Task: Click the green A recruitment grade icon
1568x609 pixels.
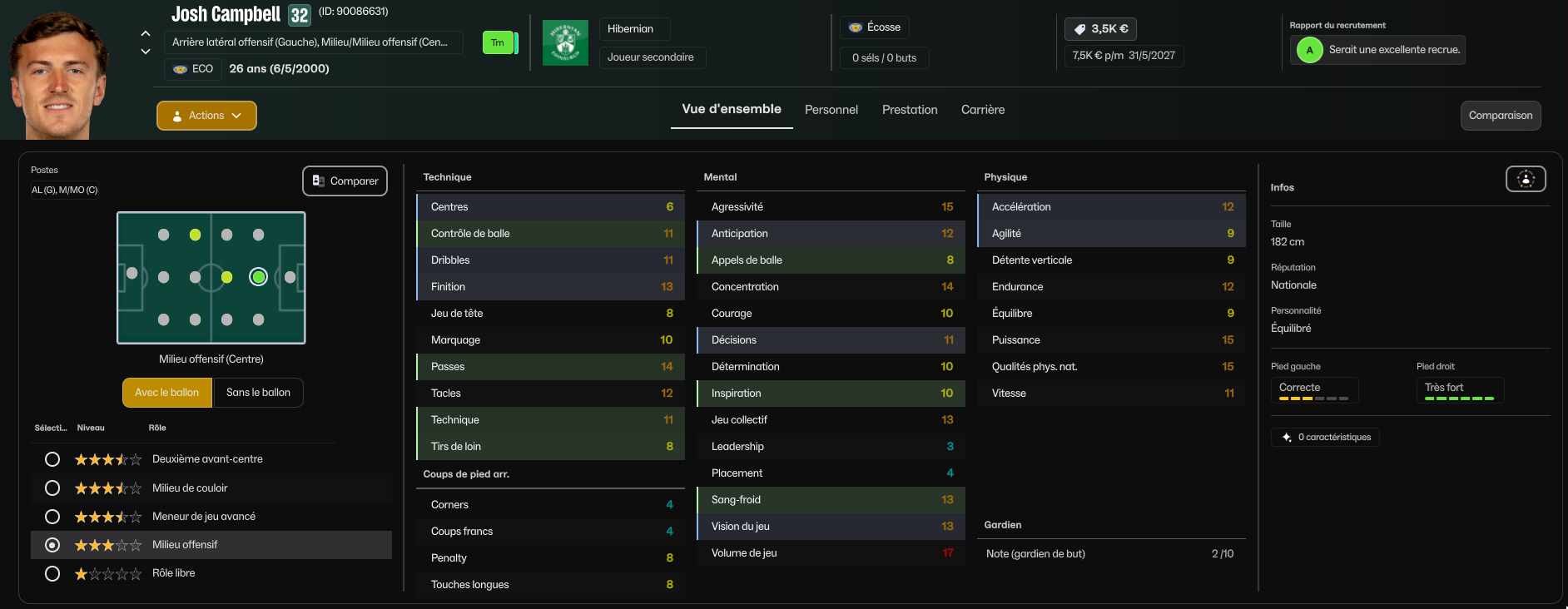Action: point(1309,50)
